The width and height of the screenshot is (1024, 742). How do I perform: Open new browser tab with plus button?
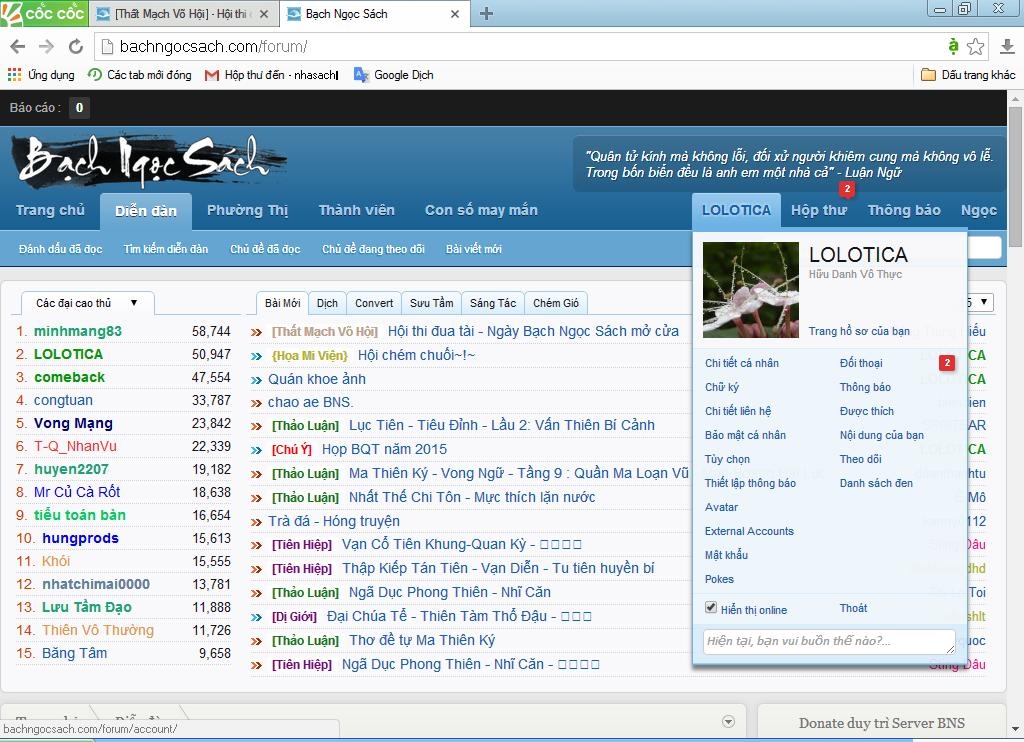487,14
